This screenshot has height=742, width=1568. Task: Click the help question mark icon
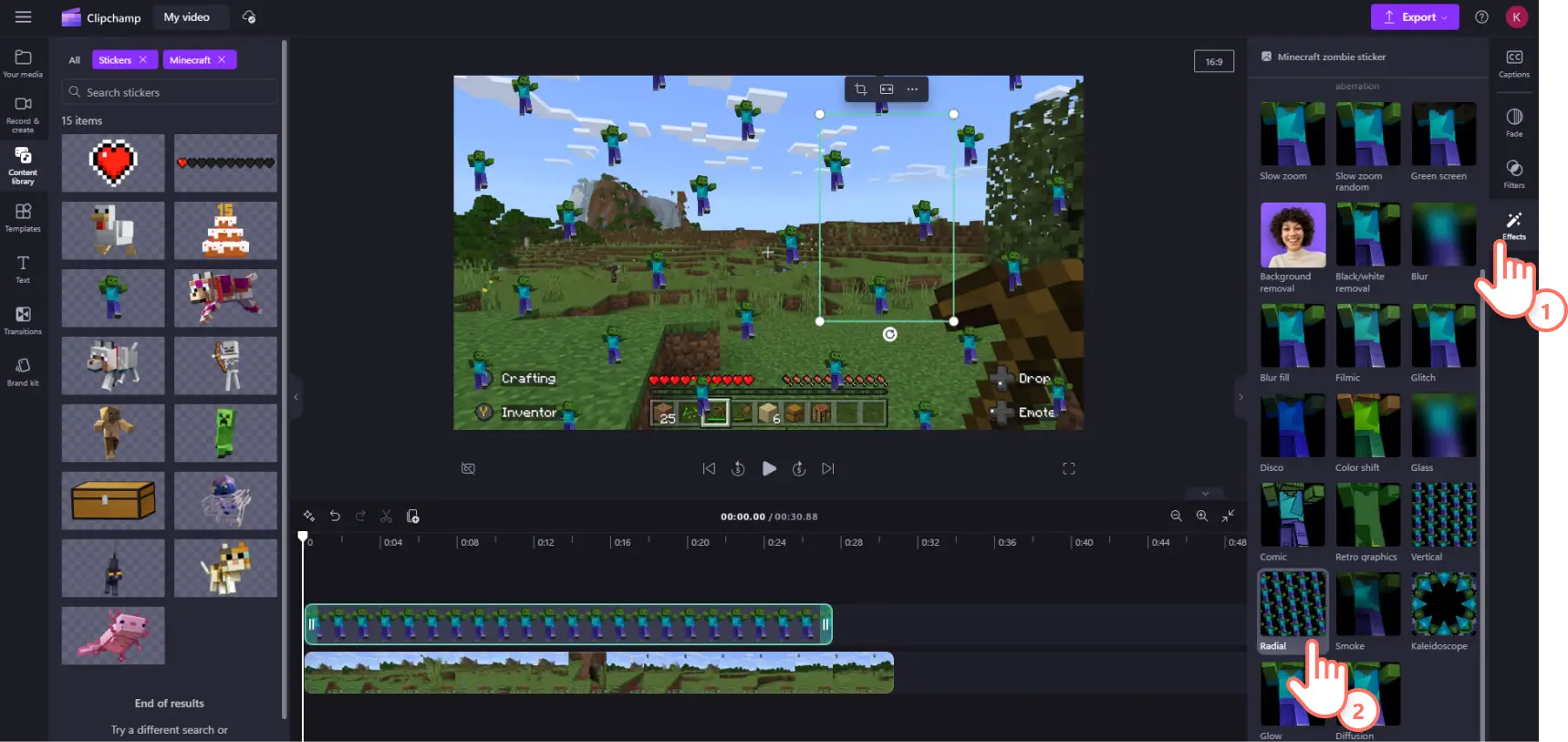[1481, 16]
